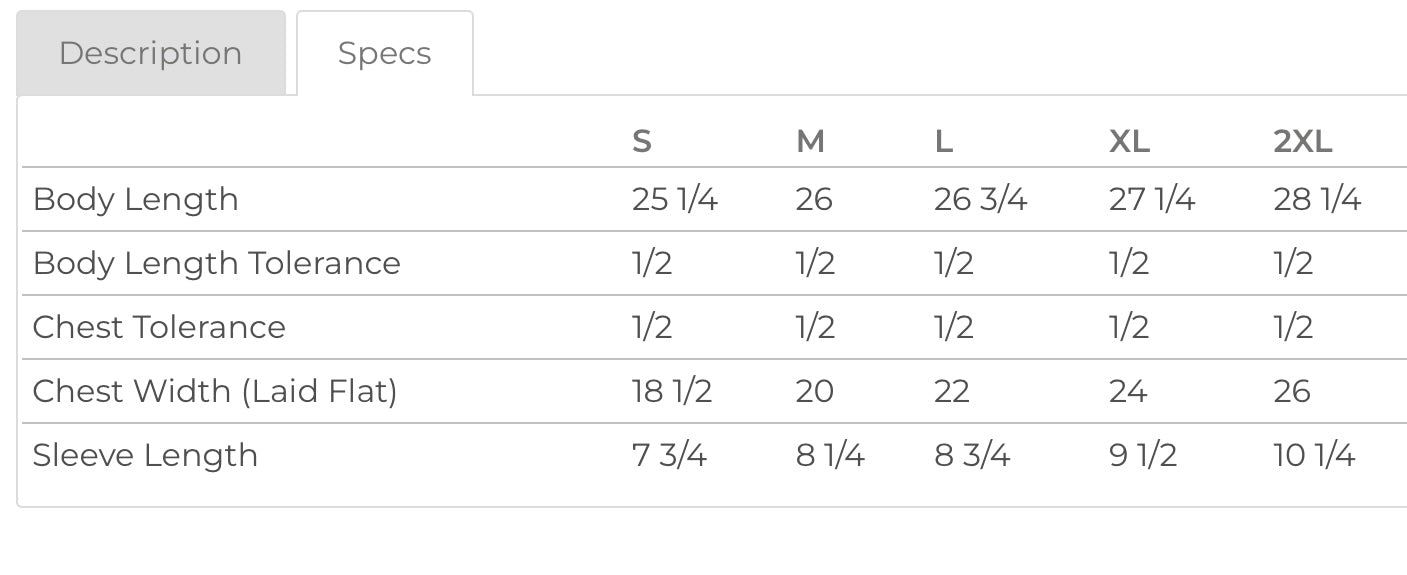Click the 25 1/4 body length value
The height and width of the screenshot is (575, 1407).
click(675, 199)
